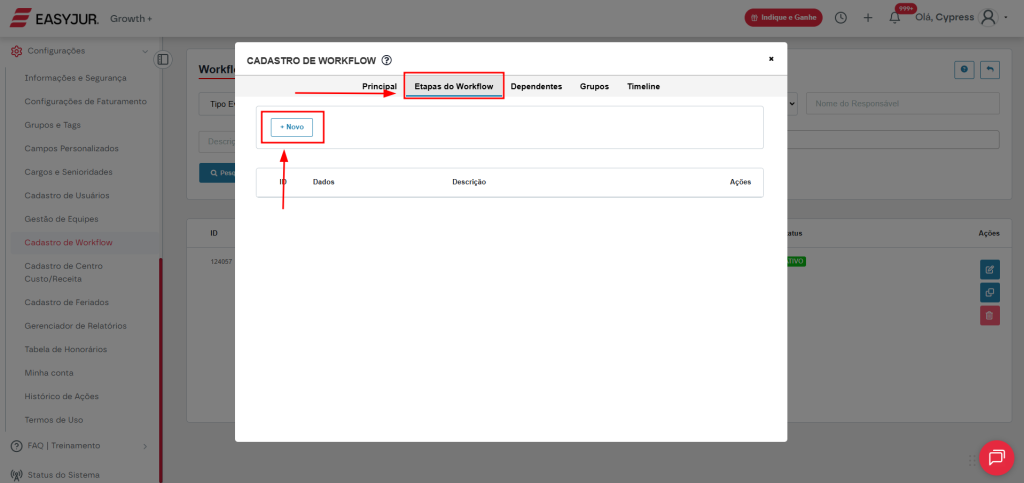Viewport: 1024px width, 483px height.
Task: Open the Timeline tab
Action: (643, 87)
